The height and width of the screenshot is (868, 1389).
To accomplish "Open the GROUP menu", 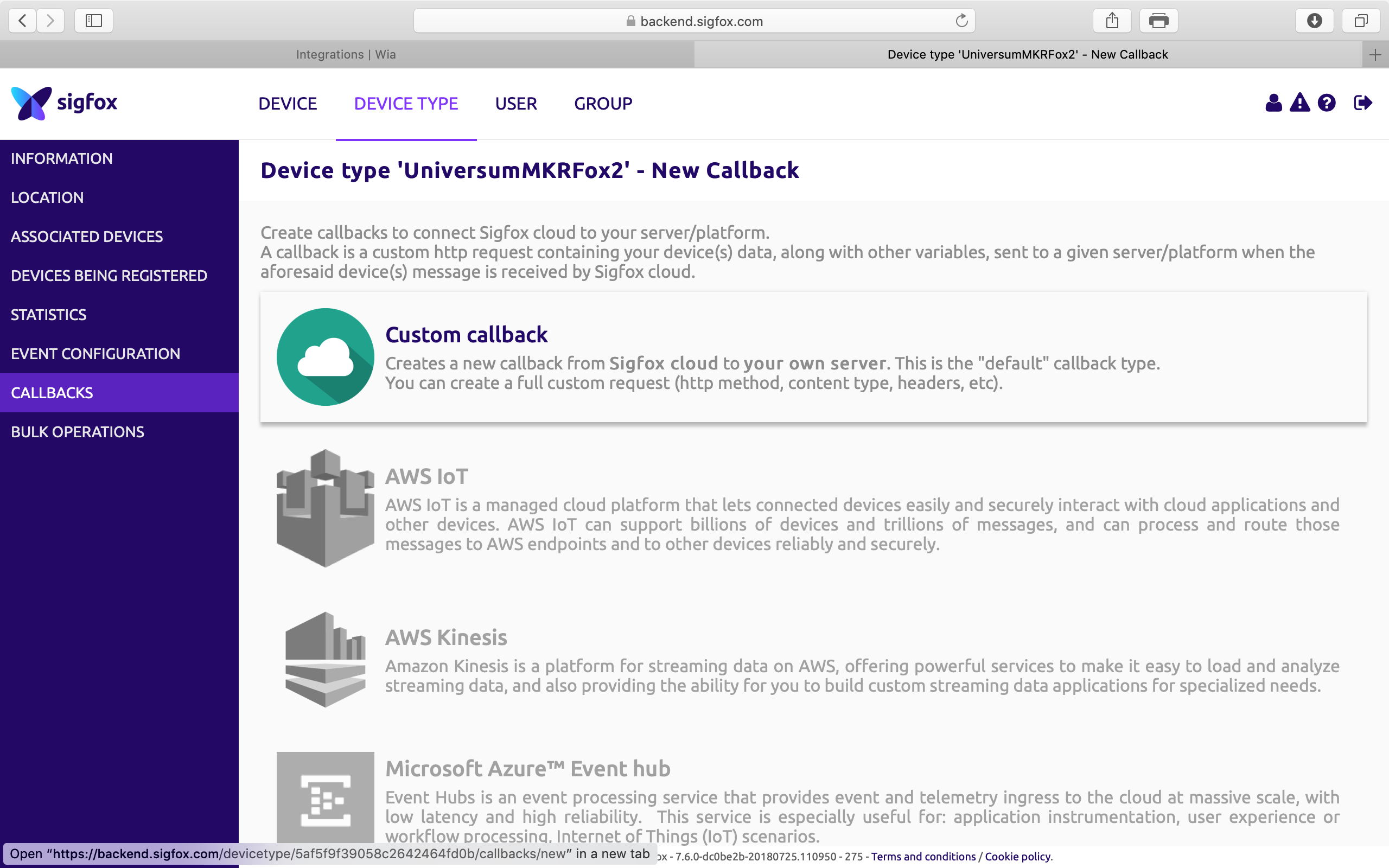I will tap(603, 104).
